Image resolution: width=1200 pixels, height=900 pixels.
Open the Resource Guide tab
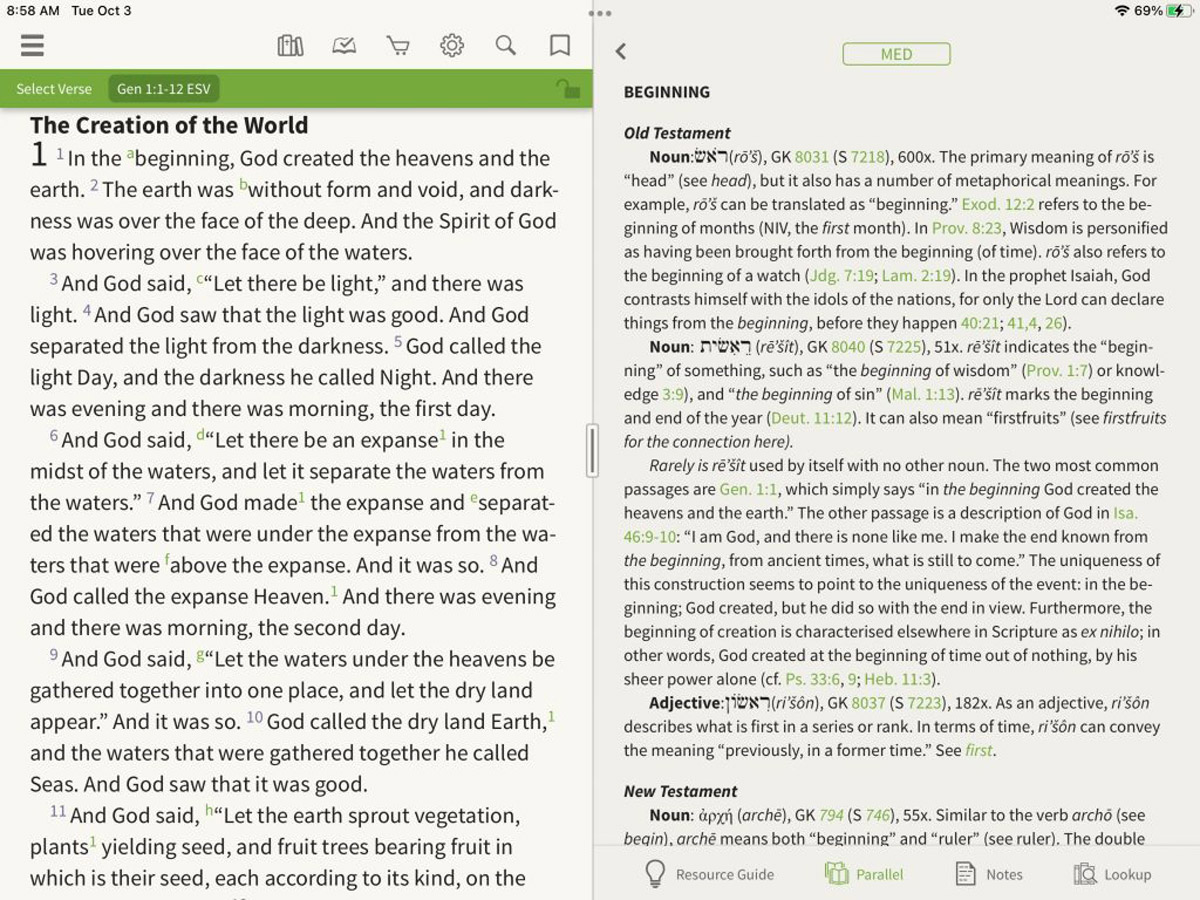click(x=709, y=874)
